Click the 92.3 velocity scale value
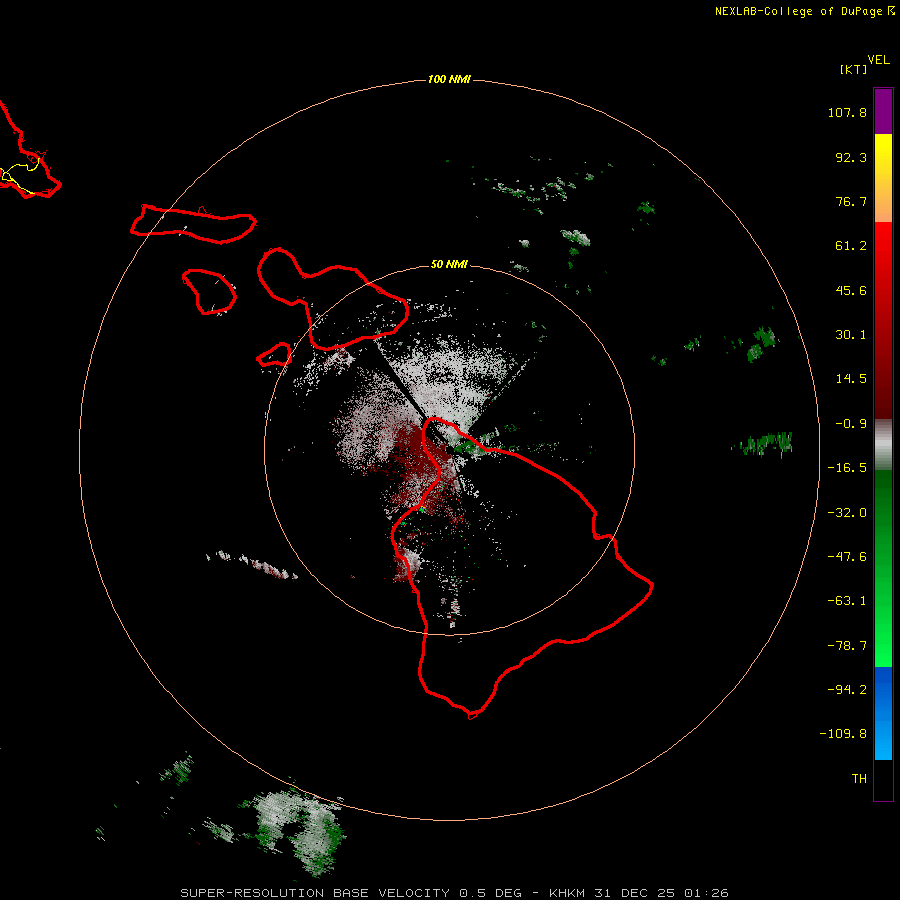 851,157
